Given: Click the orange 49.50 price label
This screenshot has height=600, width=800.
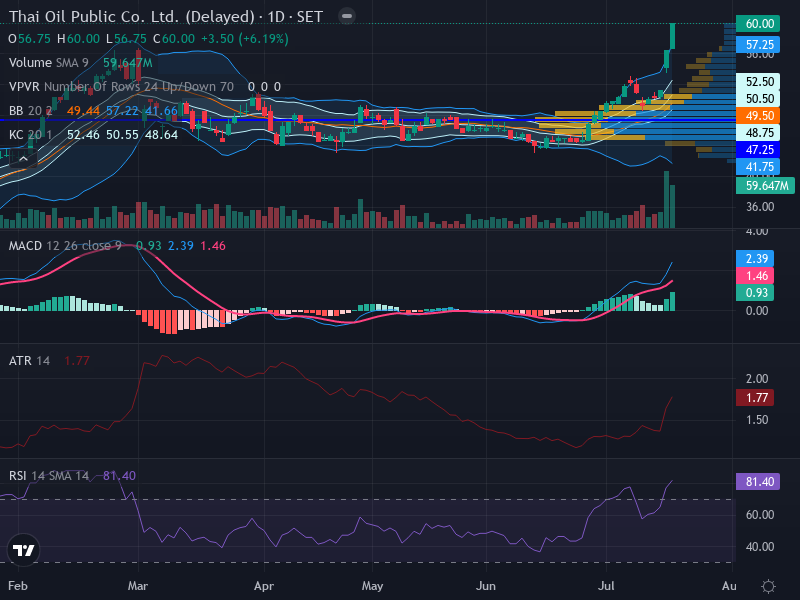Looking at the screenshot, I should pos(758,116).
